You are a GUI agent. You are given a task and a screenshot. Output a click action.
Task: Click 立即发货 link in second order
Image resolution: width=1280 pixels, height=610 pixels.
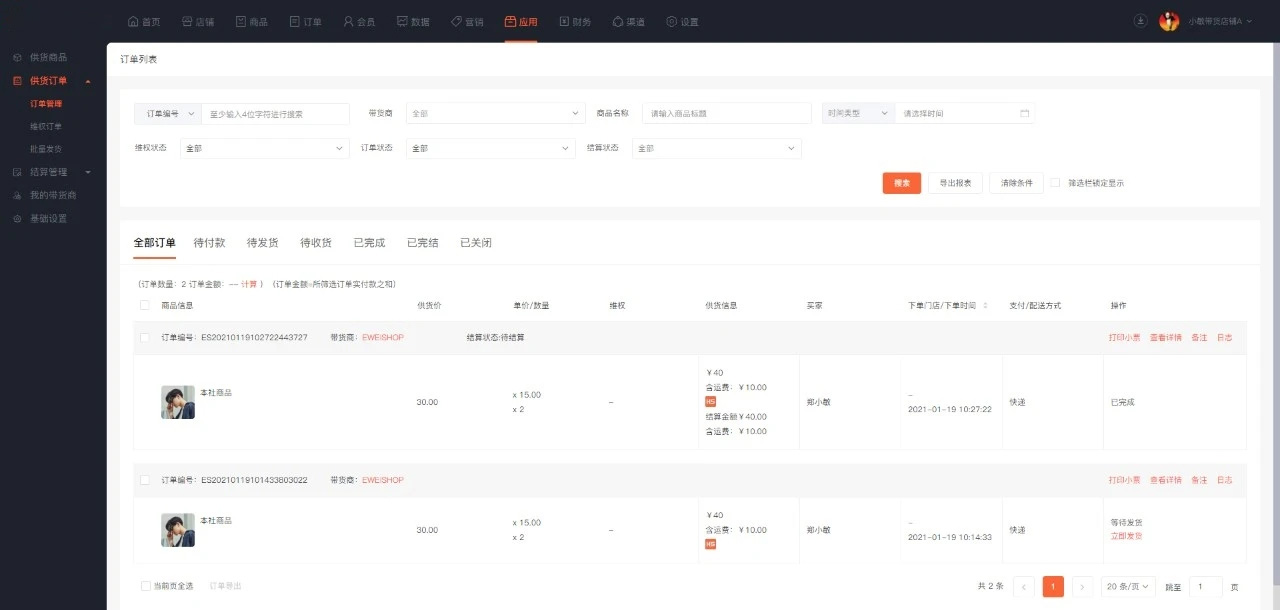point(1126,536)
